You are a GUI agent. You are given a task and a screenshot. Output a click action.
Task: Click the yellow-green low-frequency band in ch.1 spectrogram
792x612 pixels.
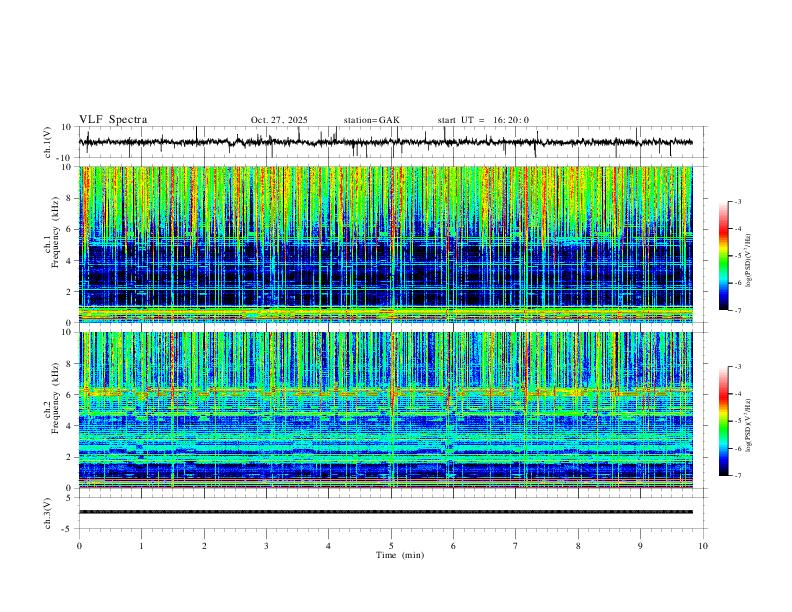[386, 314]
